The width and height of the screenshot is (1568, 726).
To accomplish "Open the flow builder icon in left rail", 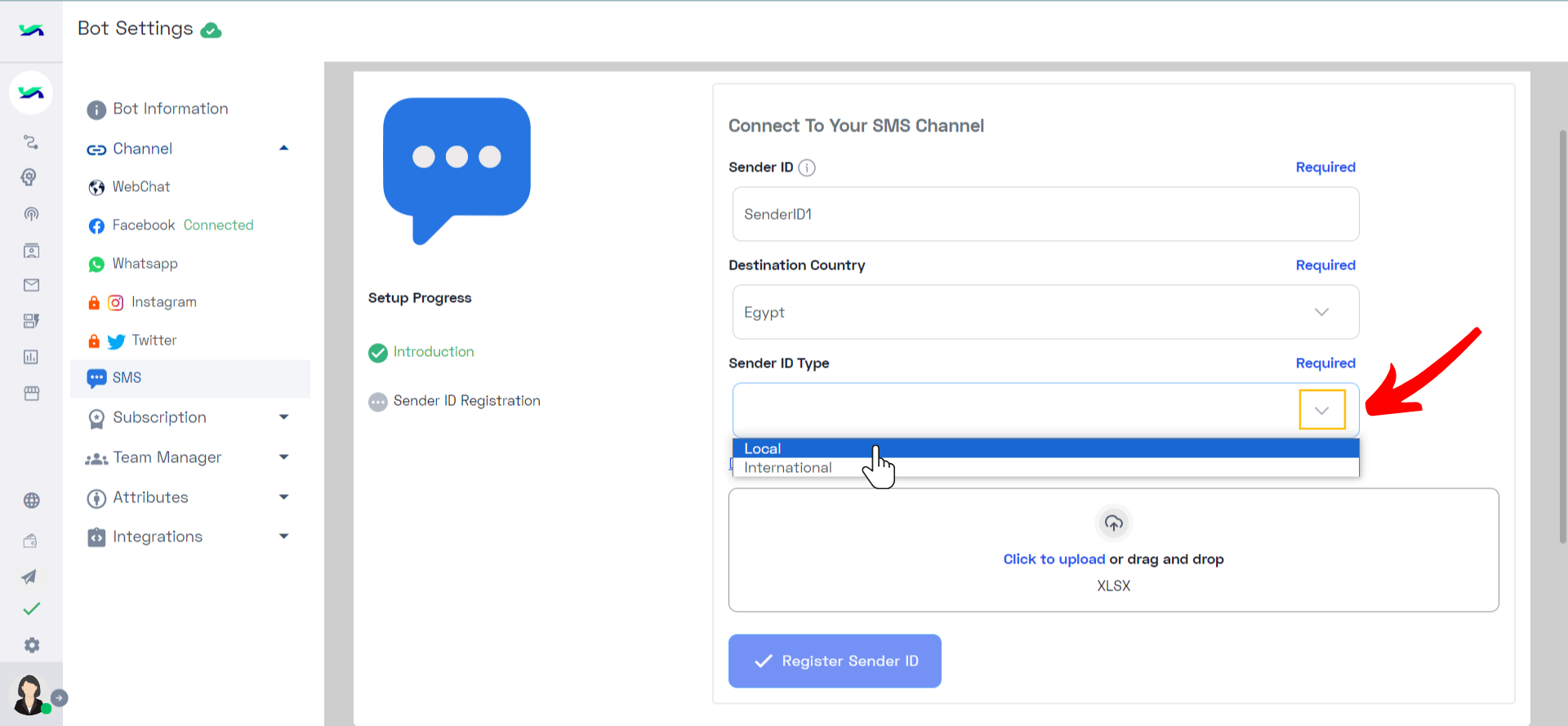I will pos(31,142).
